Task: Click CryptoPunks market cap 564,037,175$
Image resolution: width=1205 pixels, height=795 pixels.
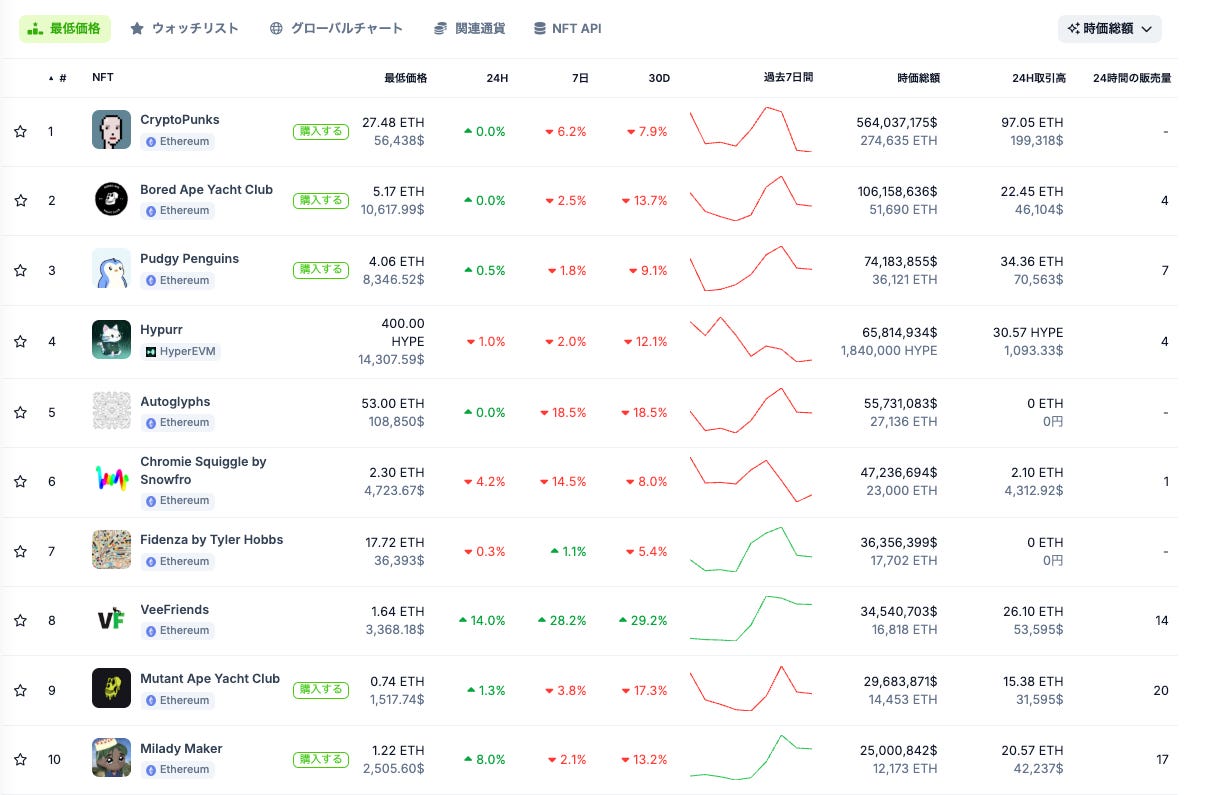Action: [x=896, y=123]
